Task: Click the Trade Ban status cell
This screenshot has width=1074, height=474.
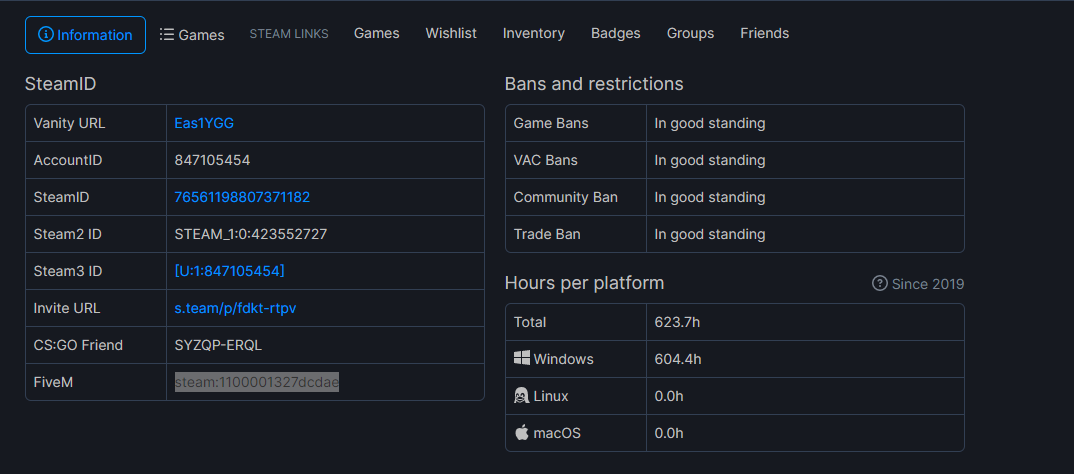Action: point(805,234)
